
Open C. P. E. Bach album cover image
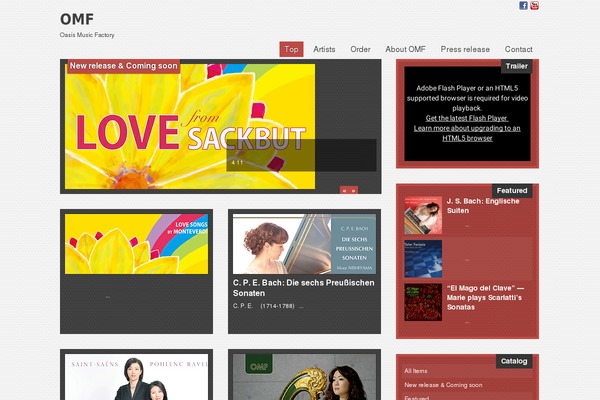(304, 244)
